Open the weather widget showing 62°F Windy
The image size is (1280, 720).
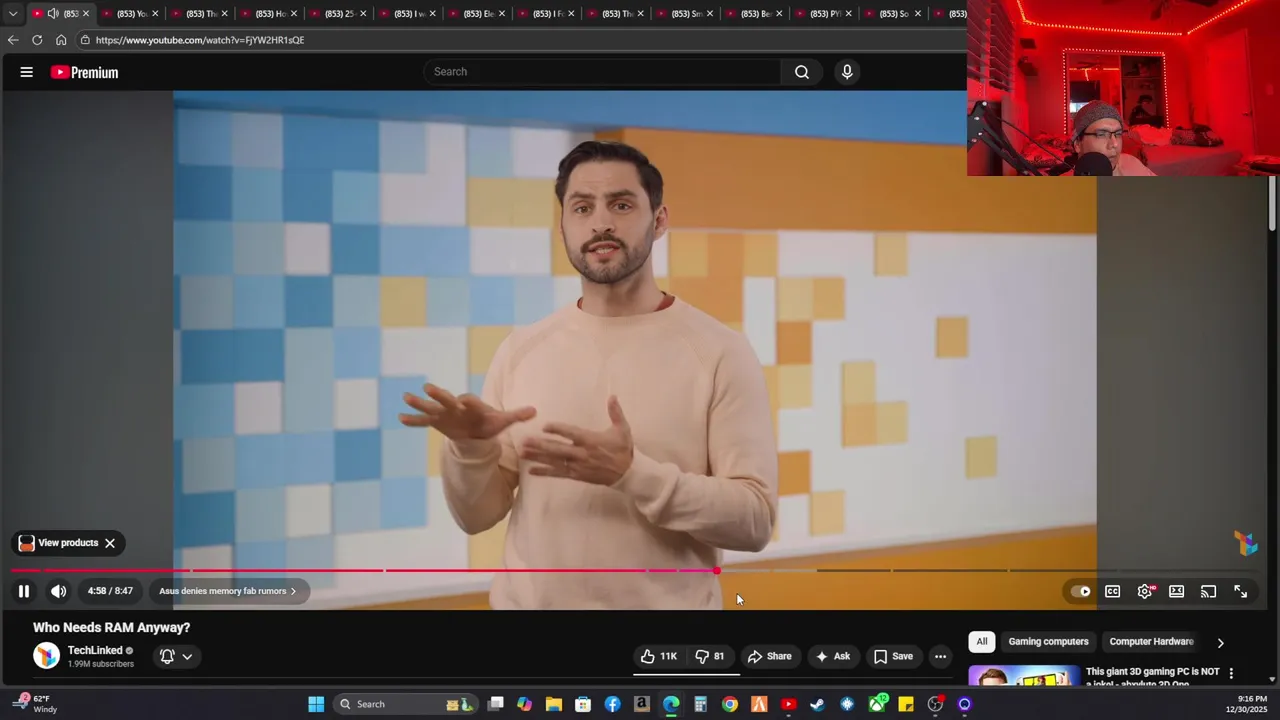point(36,704)
